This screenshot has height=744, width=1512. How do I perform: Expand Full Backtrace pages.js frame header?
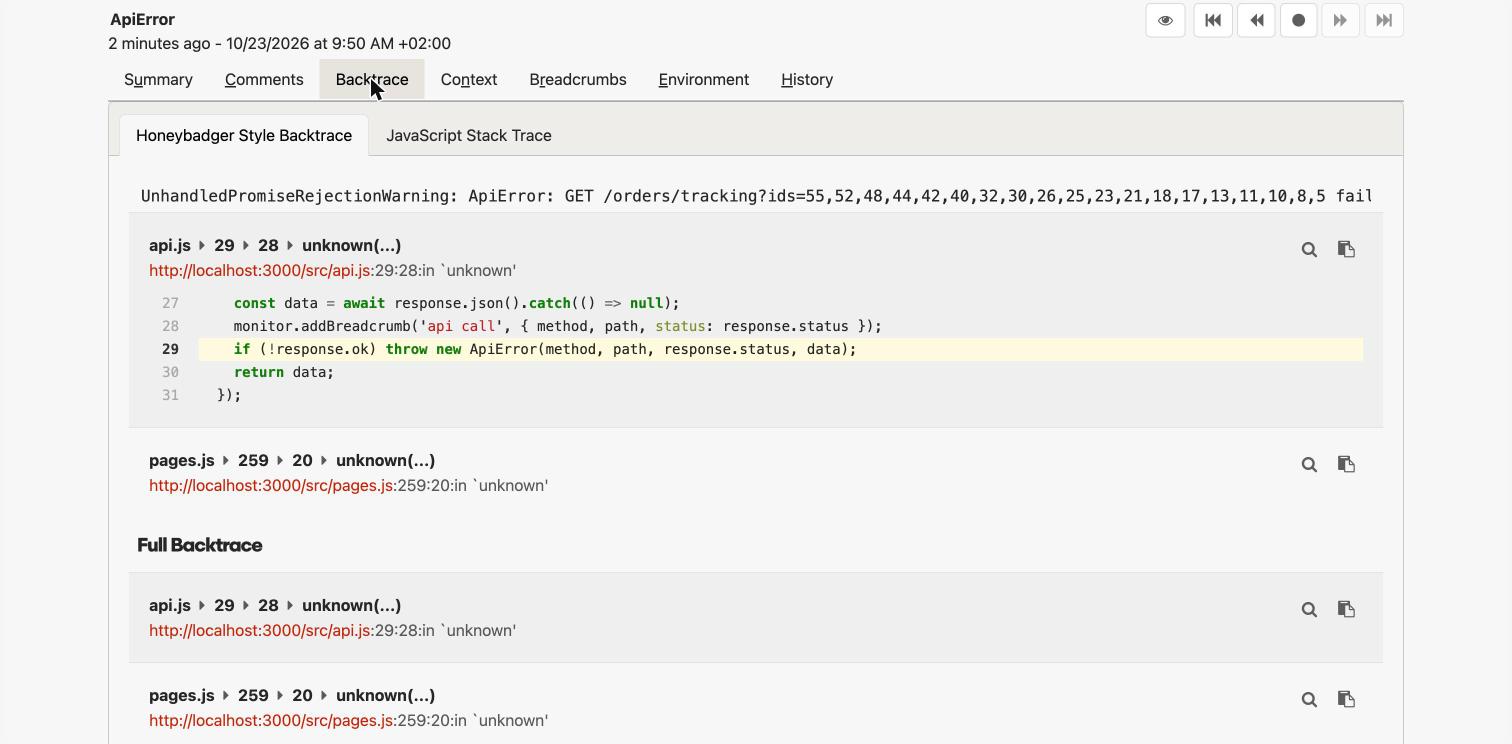[292, 695]
